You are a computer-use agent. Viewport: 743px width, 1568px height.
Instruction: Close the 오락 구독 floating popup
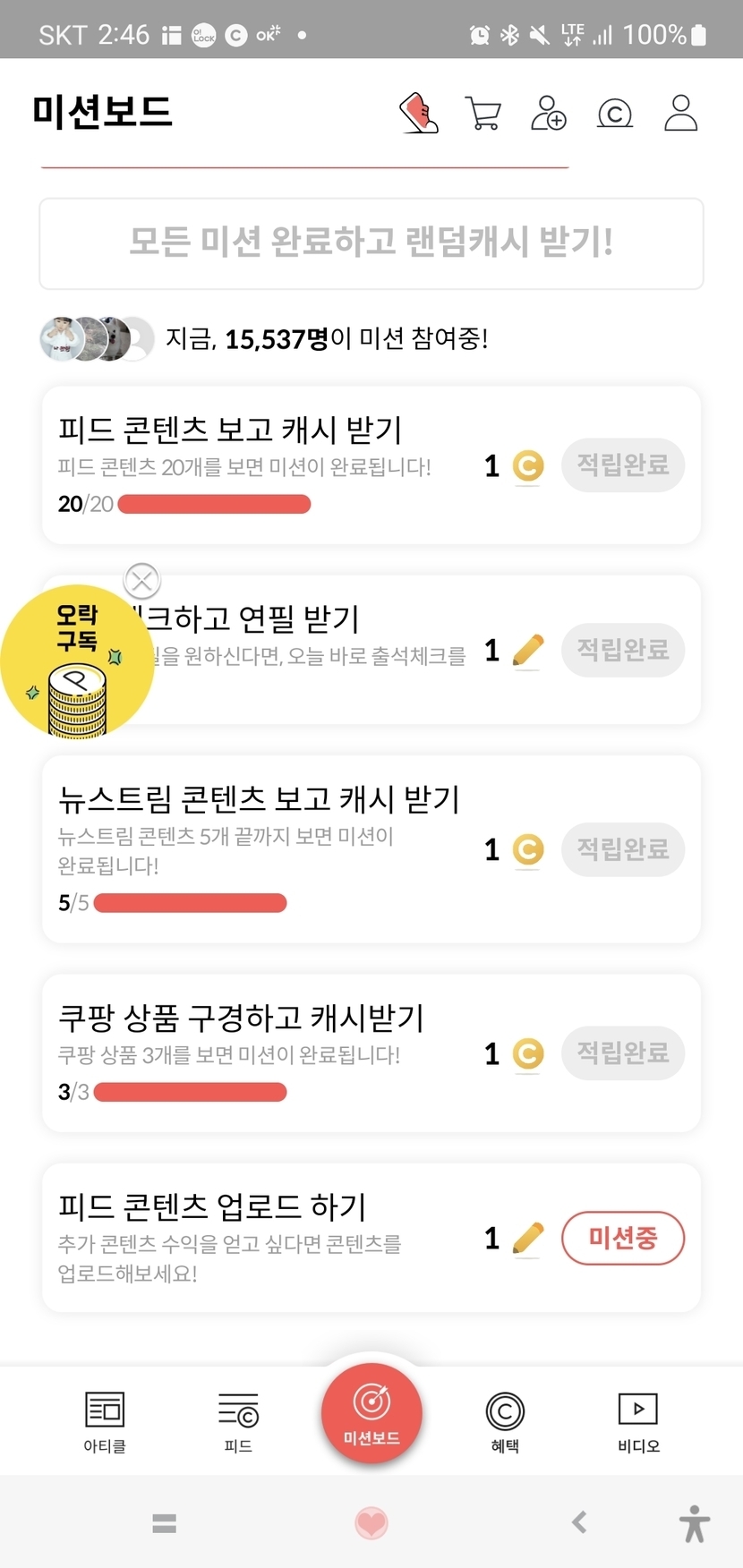click(x=141, y=581)
